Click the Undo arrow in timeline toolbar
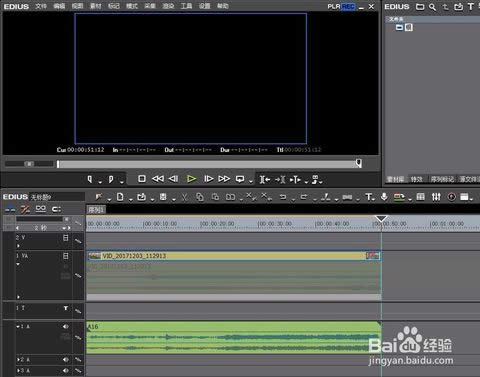The width and height of the screenshot is (480, 377). pos(283,197)
